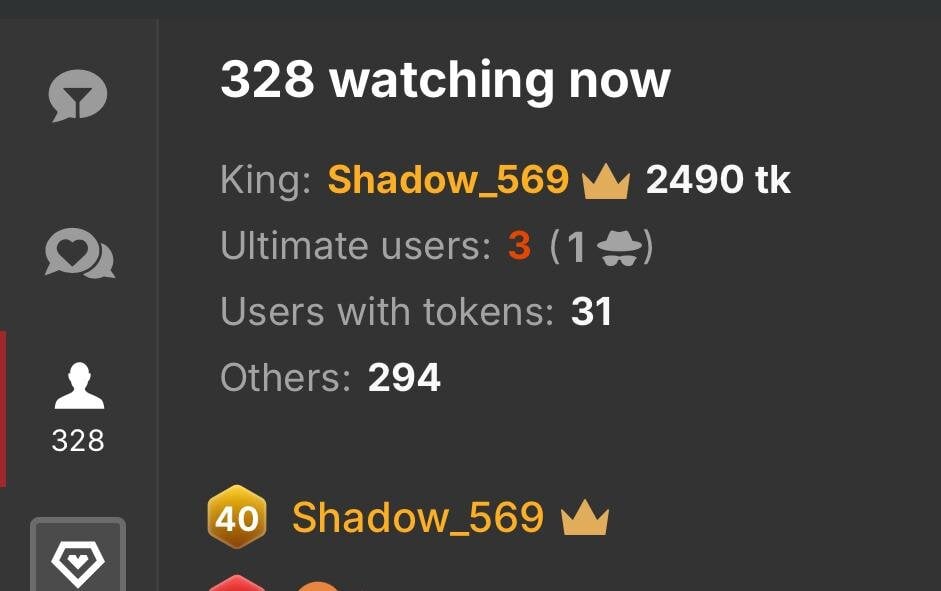Screen dimensions: 941x591
Task: Open the diamond heart button in sidebar
Action: 78,556
